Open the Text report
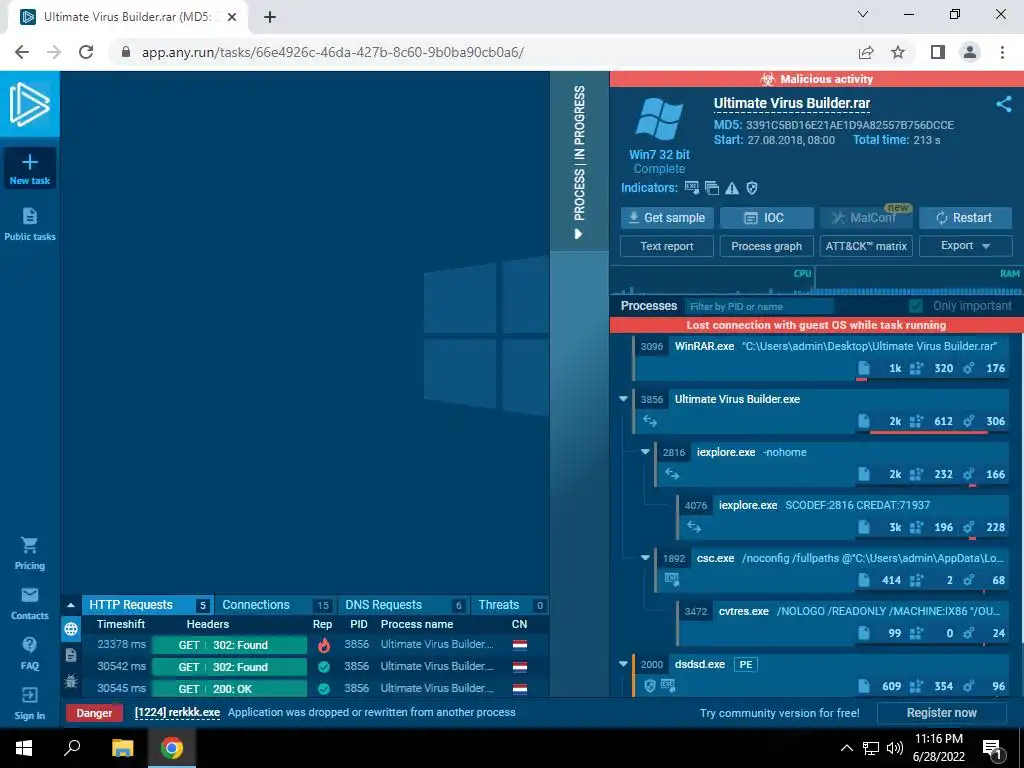Image resolution: width=1024 pixels, height=768 pixels. (x=667, y=246)
